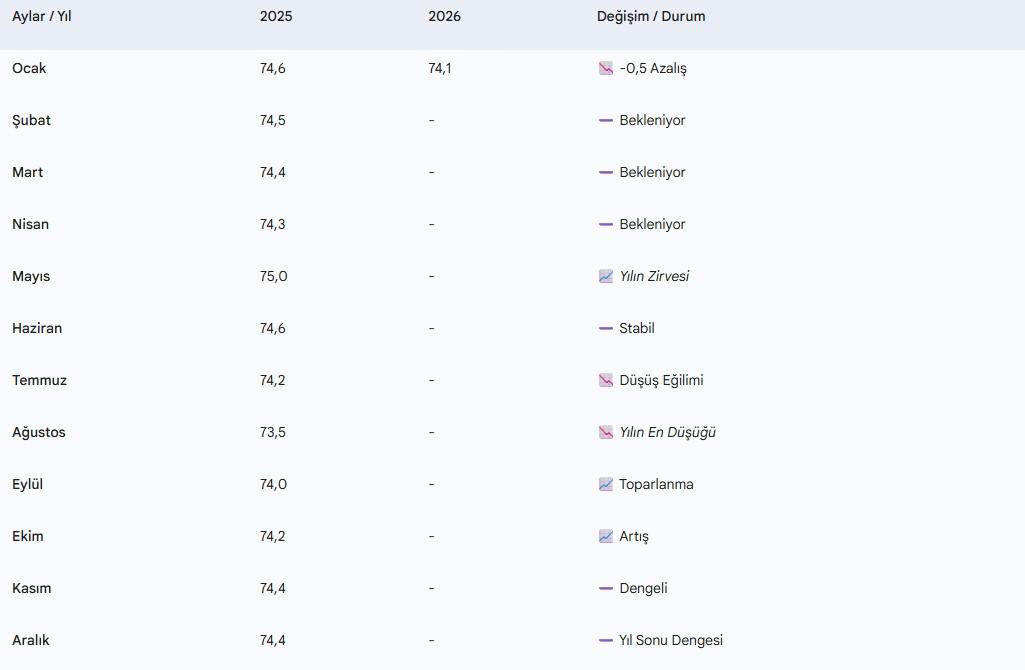Click the upward chart icon beside Yılın Zirvesi

click(x=605, y=277)
